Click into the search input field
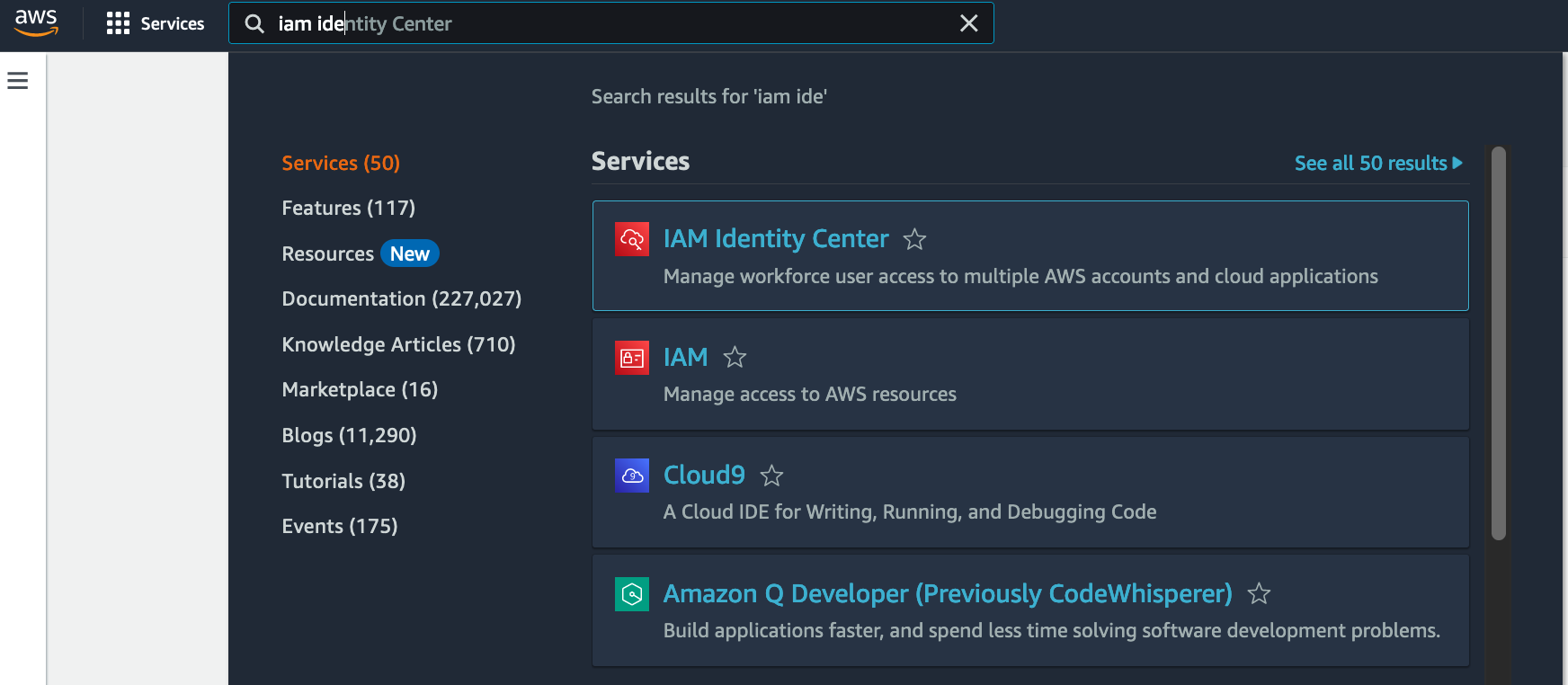The height and width of the screenshot is (685, 1568). [x=611, y=23]
